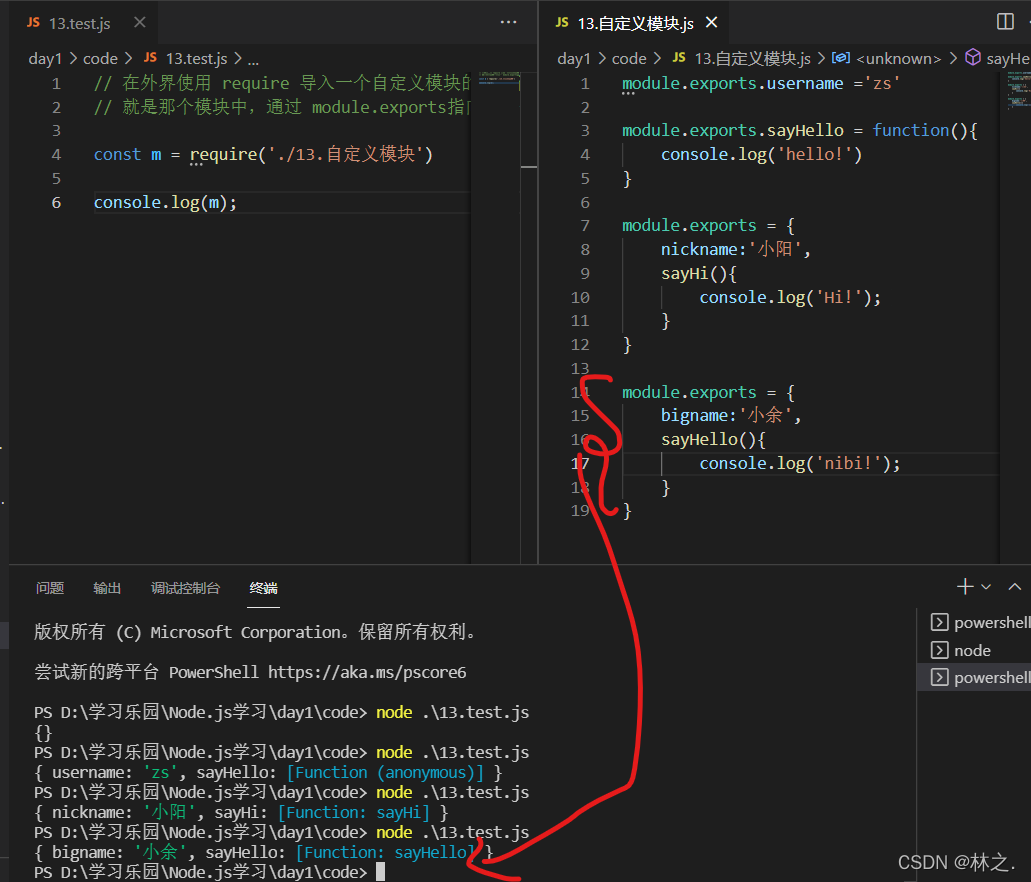Click the console.log(m); code line
Viewport: 1031px width, 882px height.
pyautogui.click(x=165, y=203)
